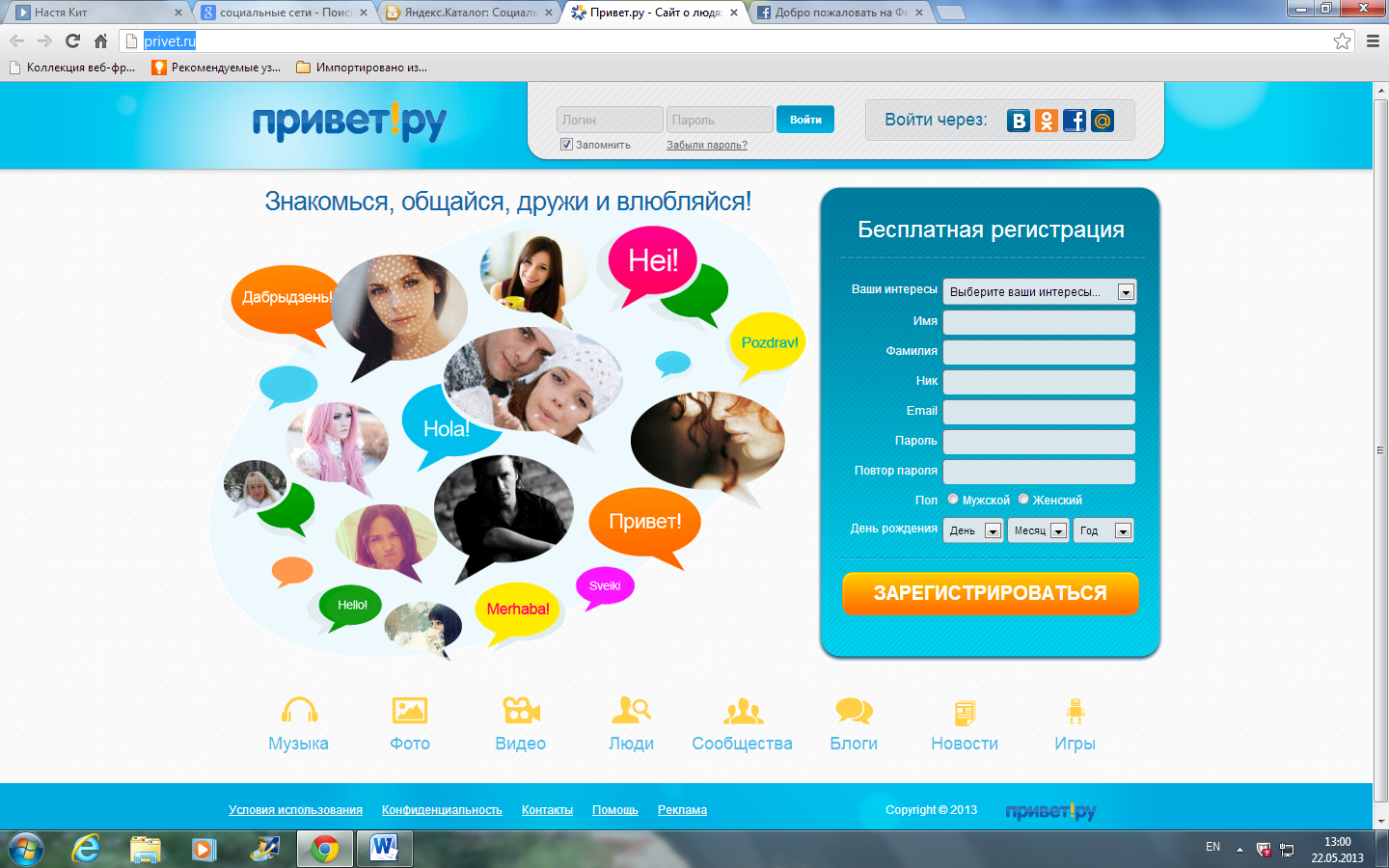Open the День birthday dropdown
Screen dimensions: 1389x868
[x=973, y=530]
